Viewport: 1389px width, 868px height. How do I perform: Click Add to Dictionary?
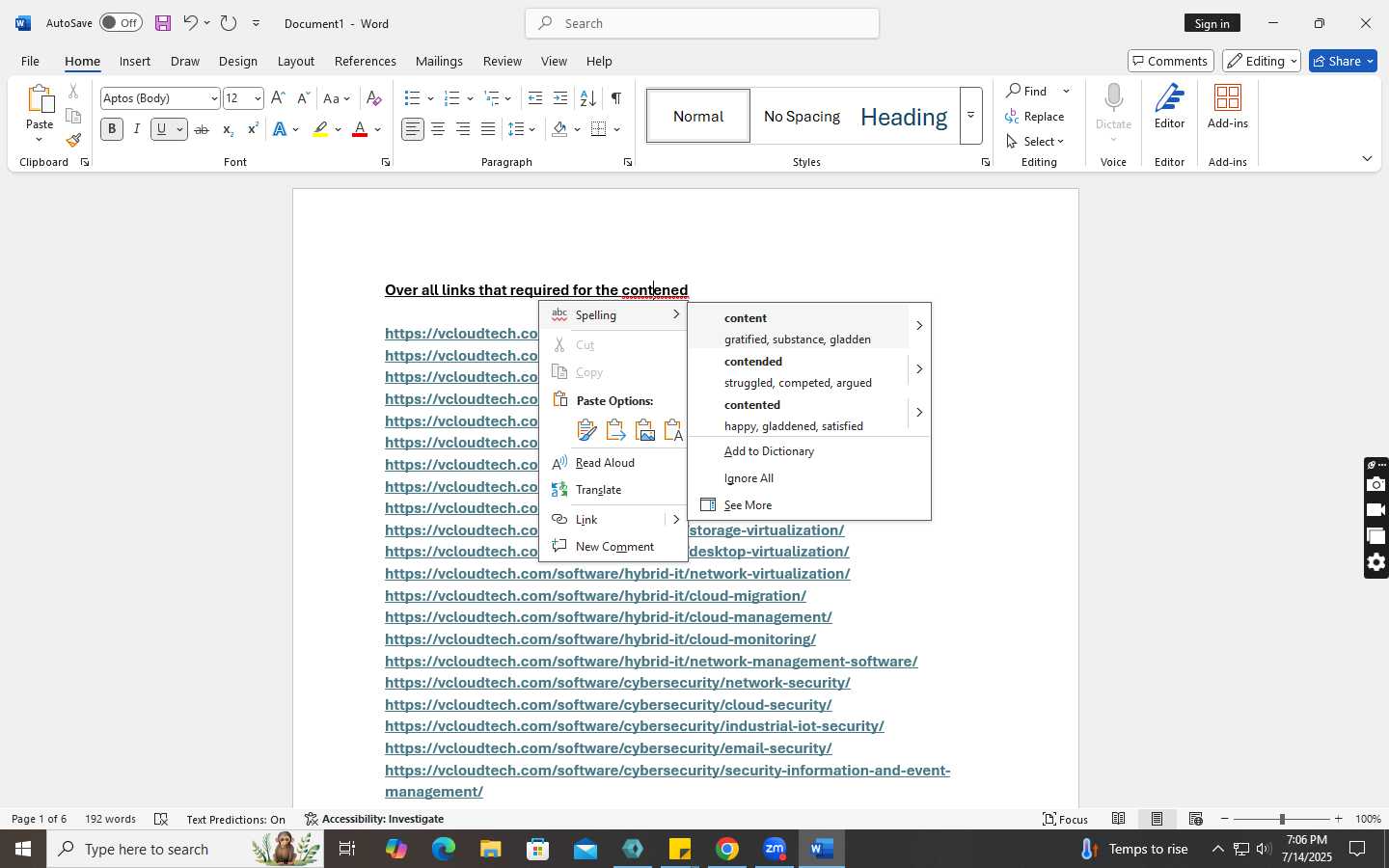809,451
